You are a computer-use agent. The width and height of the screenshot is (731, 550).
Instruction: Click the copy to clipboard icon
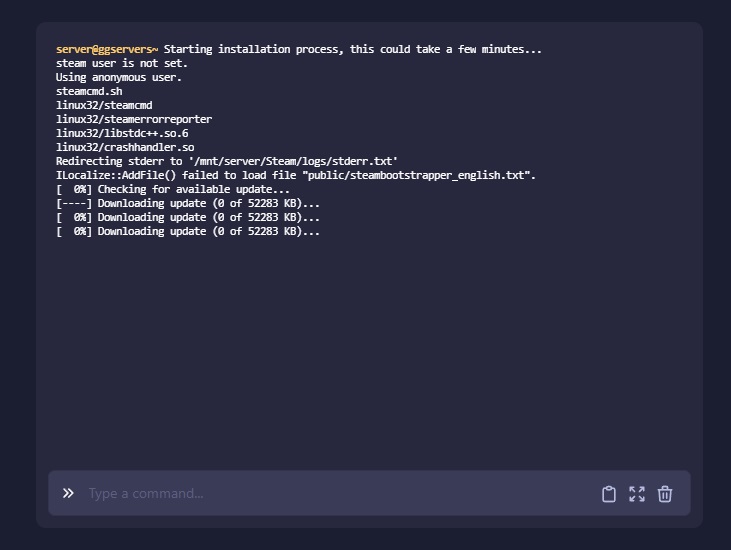tap(608, 494)
